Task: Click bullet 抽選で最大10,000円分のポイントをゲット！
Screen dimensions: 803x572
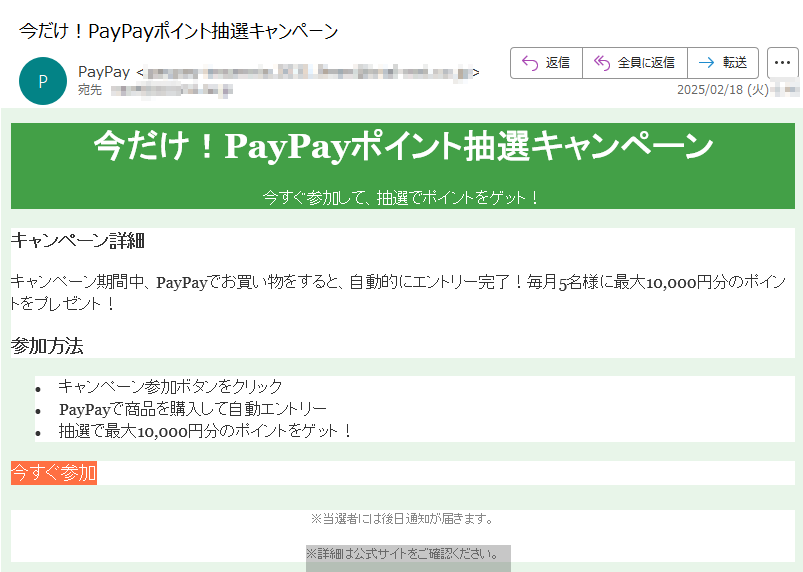Action: [205, 431]
